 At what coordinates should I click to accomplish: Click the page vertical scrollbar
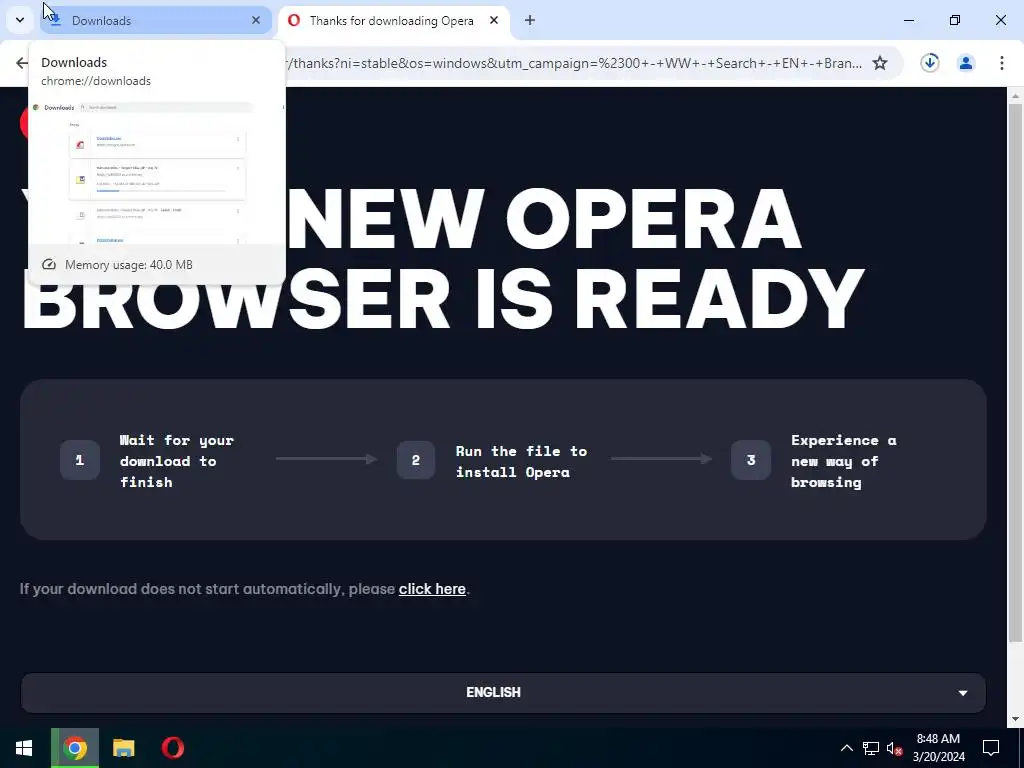click(1015, 372)
